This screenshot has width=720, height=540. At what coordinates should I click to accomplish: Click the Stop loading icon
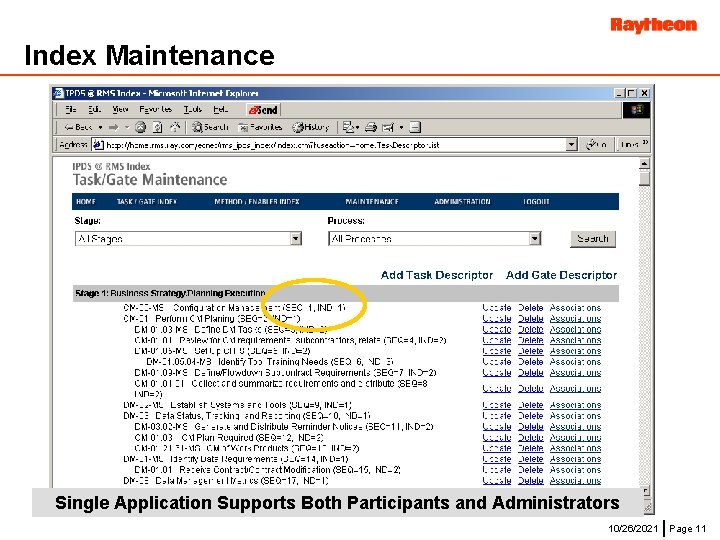pos(141,127)
